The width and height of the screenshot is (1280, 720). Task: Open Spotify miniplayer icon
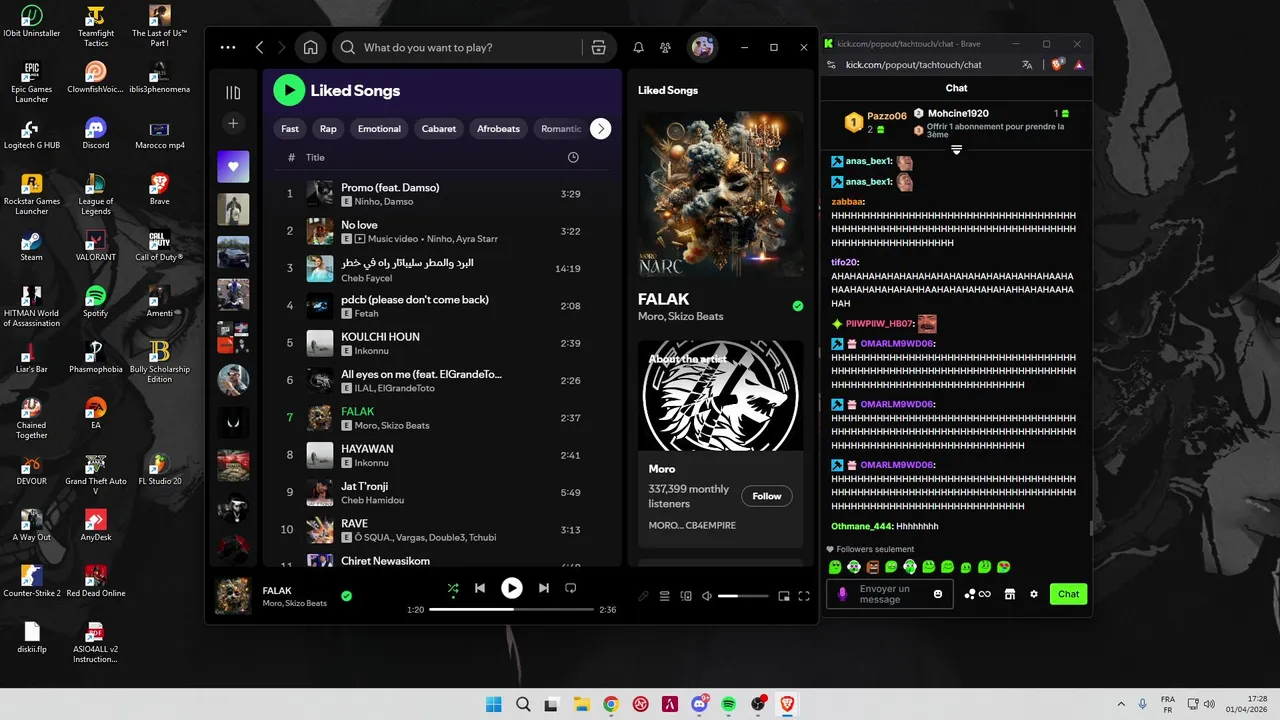(784, 596)
